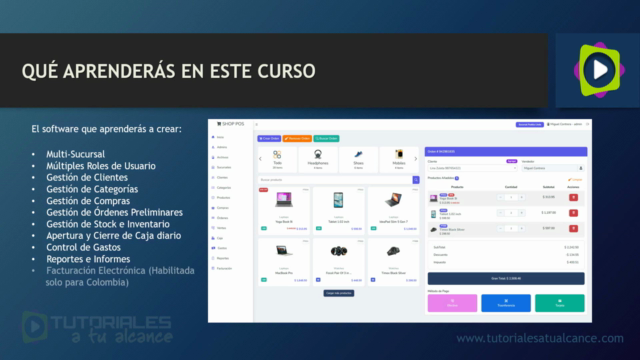The height and width of the screenshot is (360, 640).
Task: Select the IdeaPad Slim 5 Gen 7 card
Action: click(x=393, y=211)
